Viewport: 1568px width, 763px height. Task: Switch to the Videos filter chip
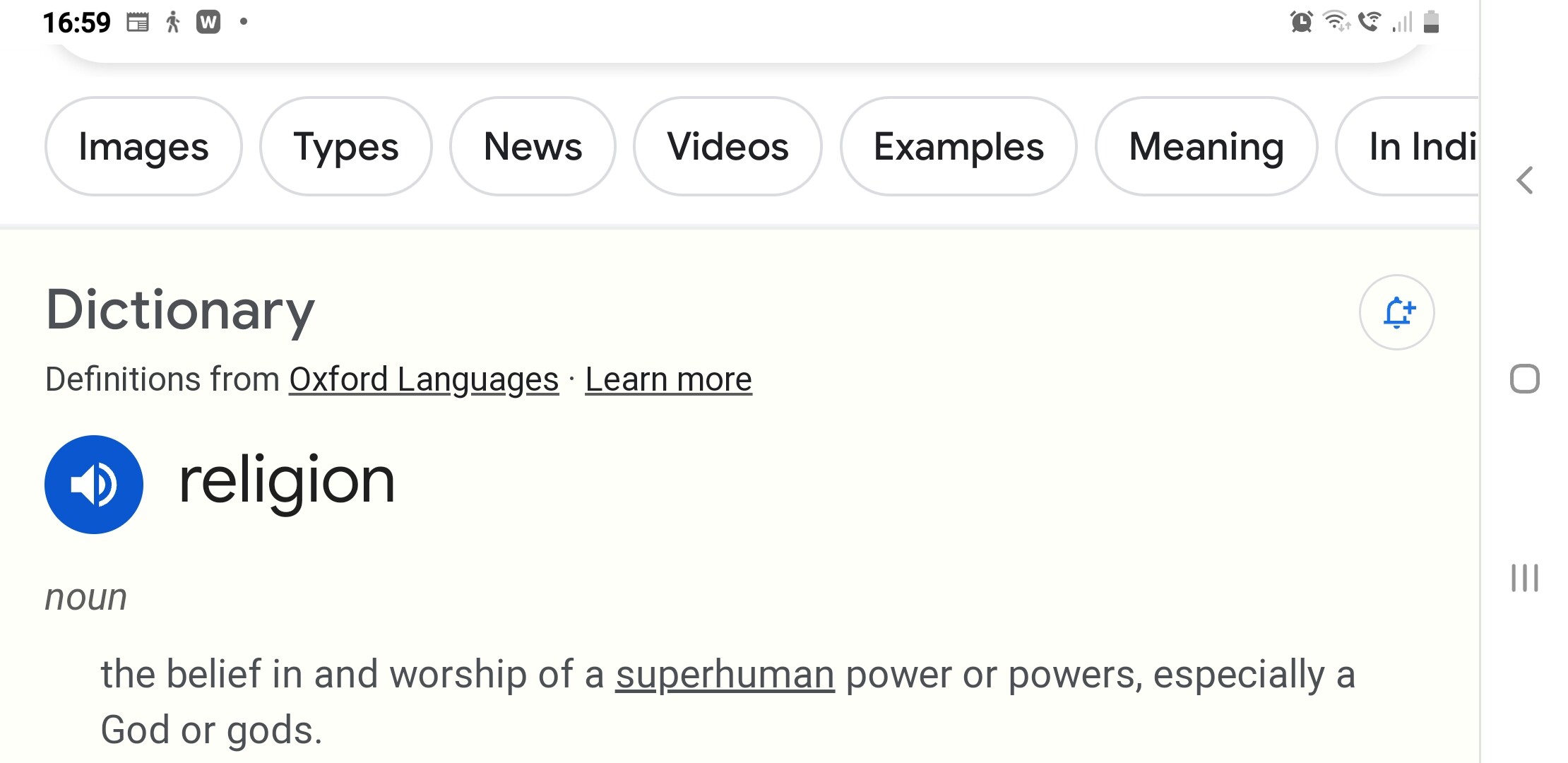coord(727,146)
